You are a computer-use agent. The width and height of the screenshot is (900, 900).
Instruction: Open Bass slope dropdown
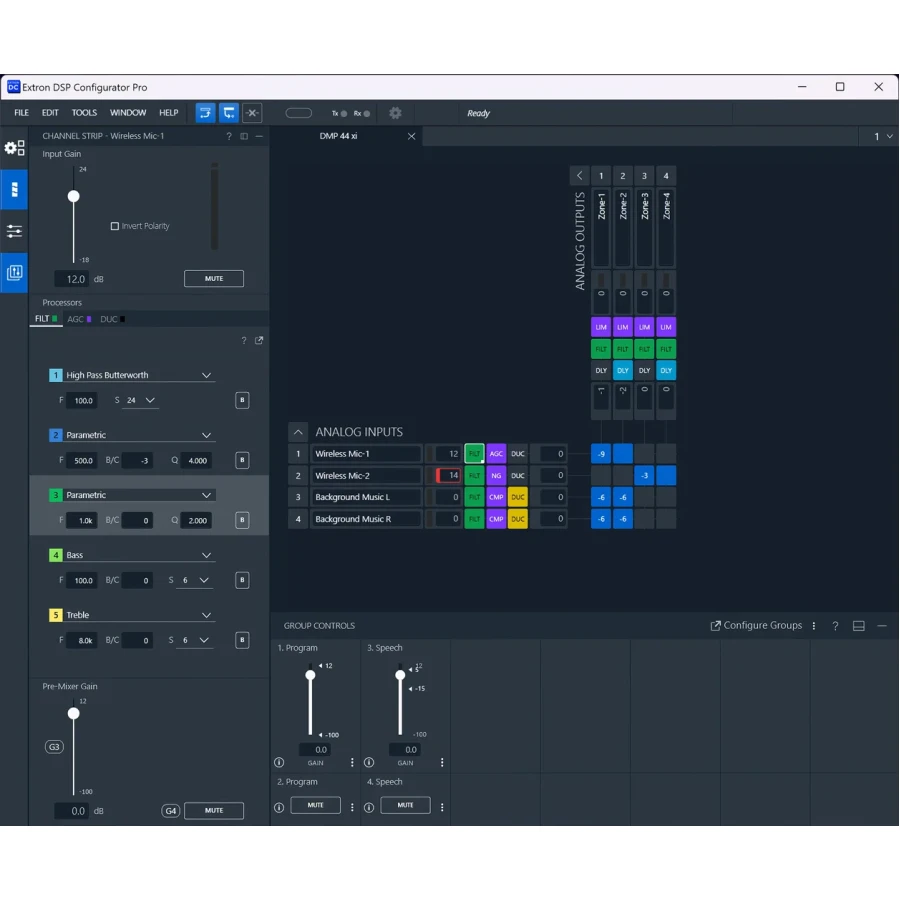pyautogui.click(x=195, y=580)
